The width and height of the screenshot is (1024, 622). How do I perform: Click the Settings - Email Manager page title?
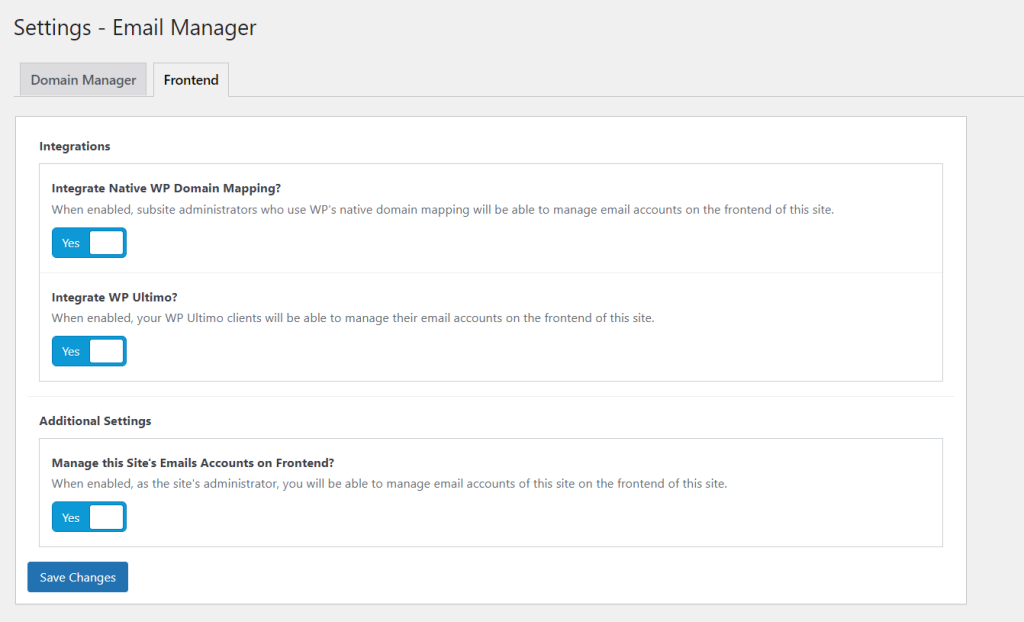coord(134,27)
